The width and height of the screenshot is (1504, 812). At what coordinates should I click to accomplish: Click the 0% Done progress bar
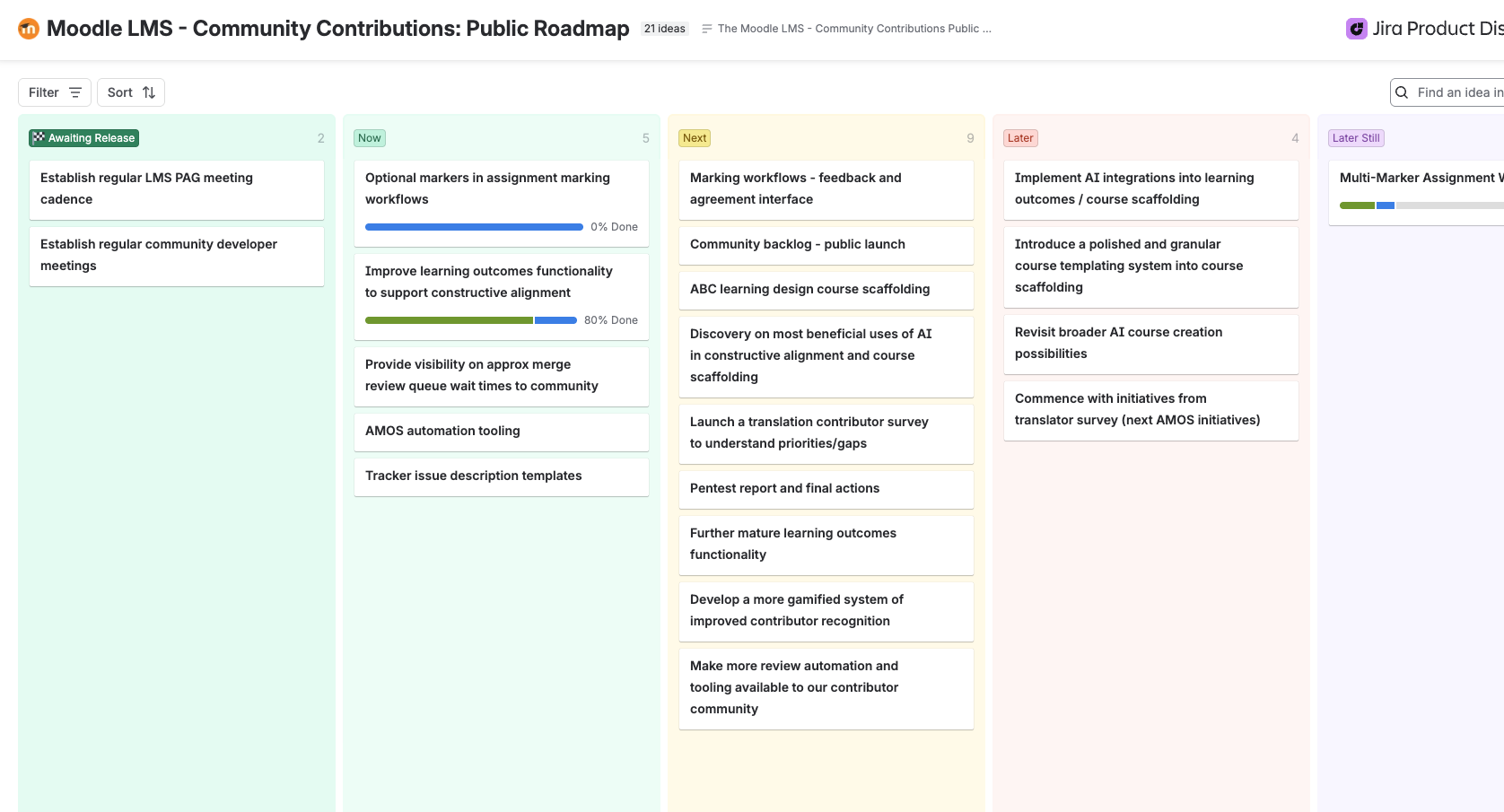474,227
